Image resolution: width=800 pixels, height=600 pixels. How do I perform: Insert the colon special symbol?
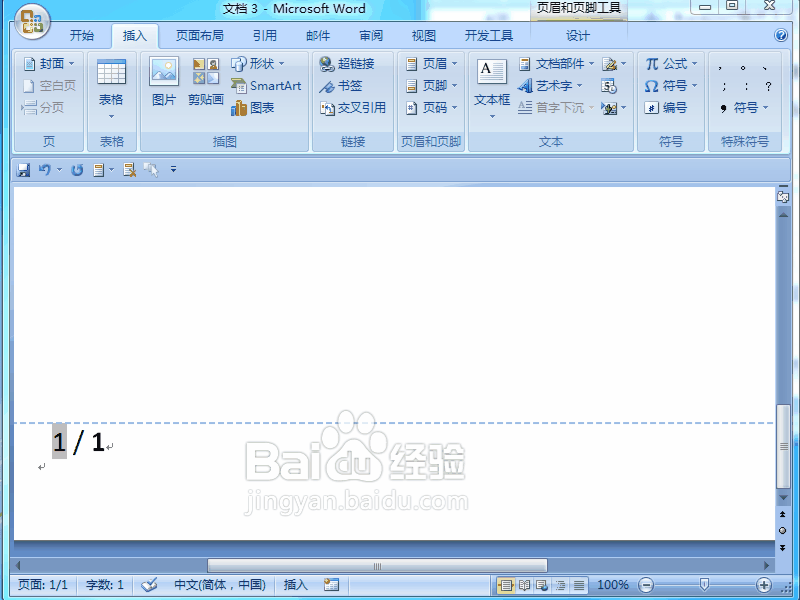point(746,86)
